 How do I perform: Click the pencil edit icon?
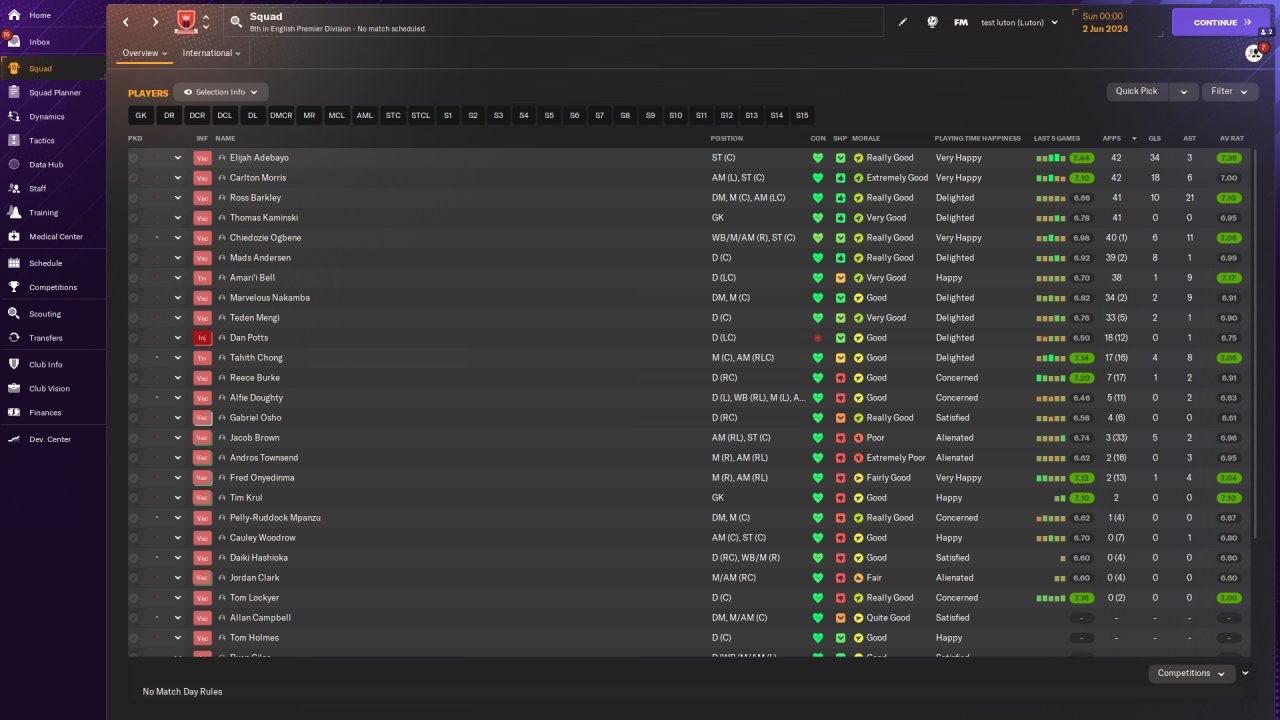[903, 22]
